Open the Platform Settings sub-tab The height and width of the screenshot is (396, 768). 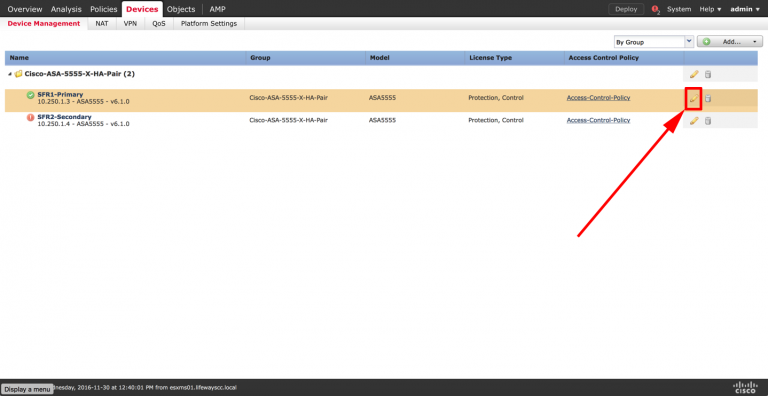point(209,24)
